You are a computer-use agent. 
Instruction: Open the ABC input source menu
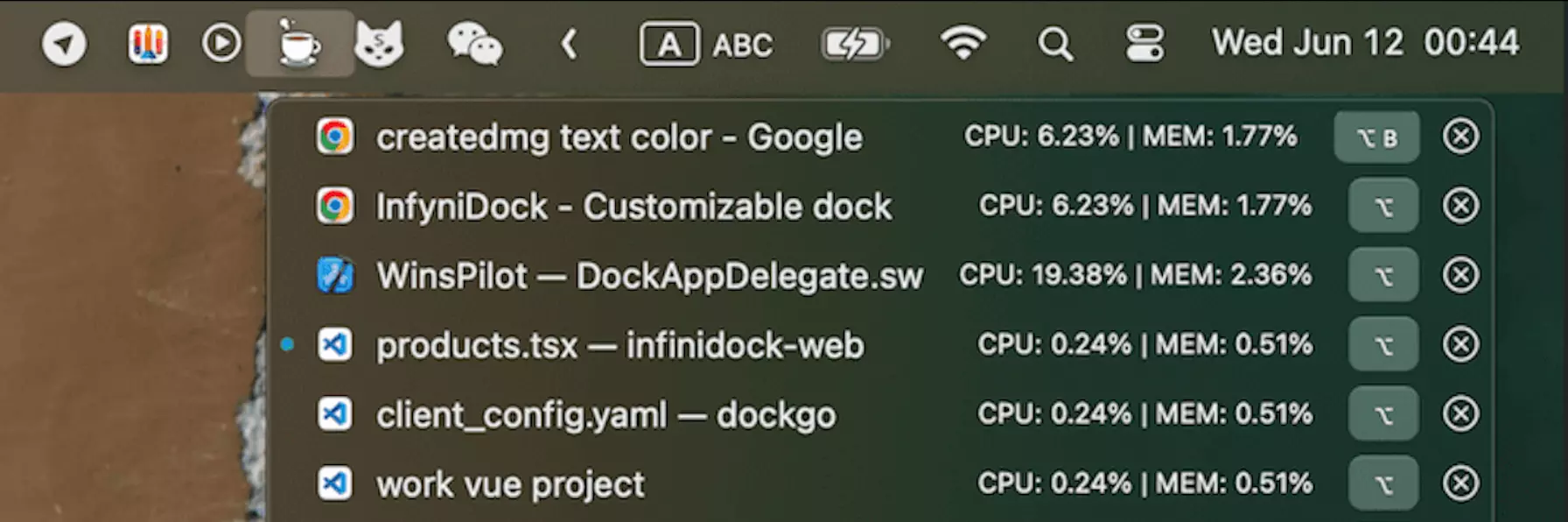click(707, 44)
